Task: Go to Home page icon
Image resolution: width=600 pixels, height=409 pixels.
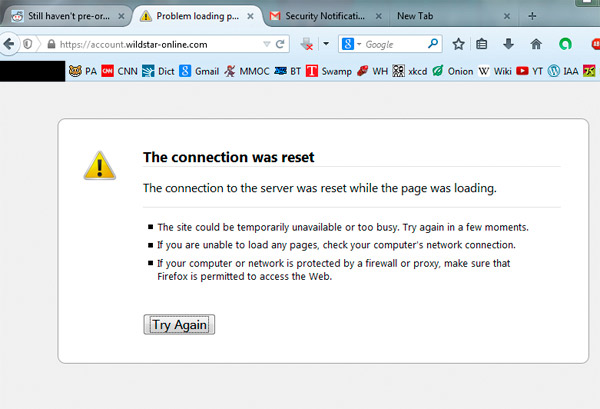Action: tap(536, 44)
